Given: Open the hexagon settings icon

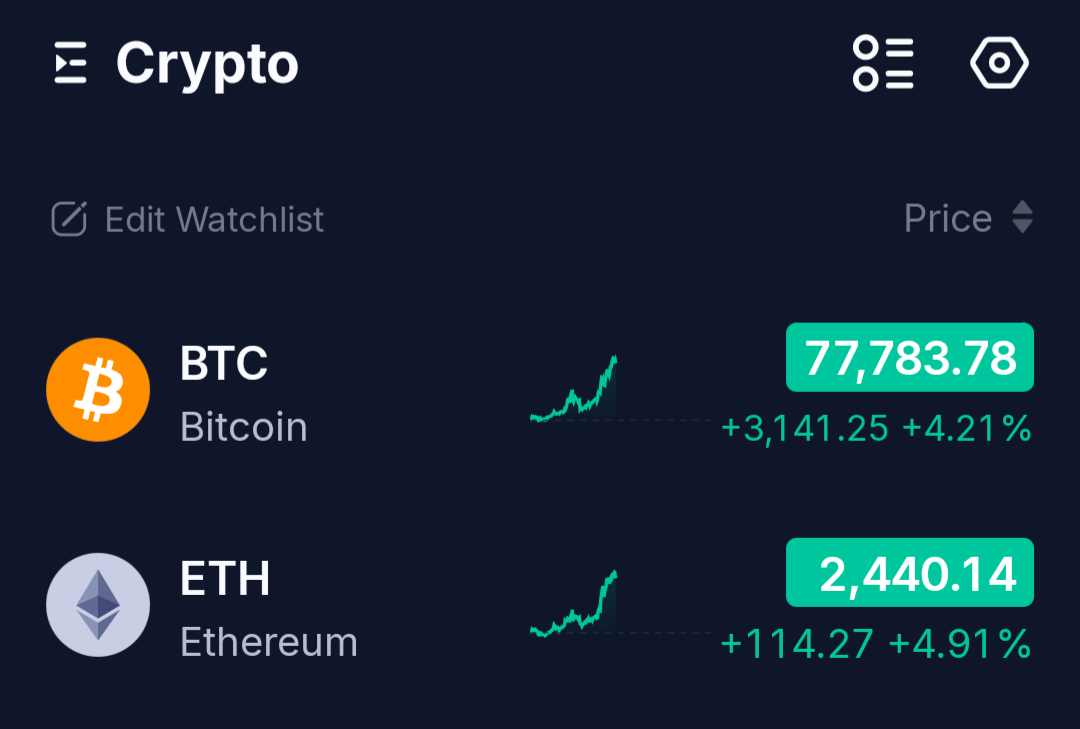Looking at the screenshot, I should (x=999, y=64).
